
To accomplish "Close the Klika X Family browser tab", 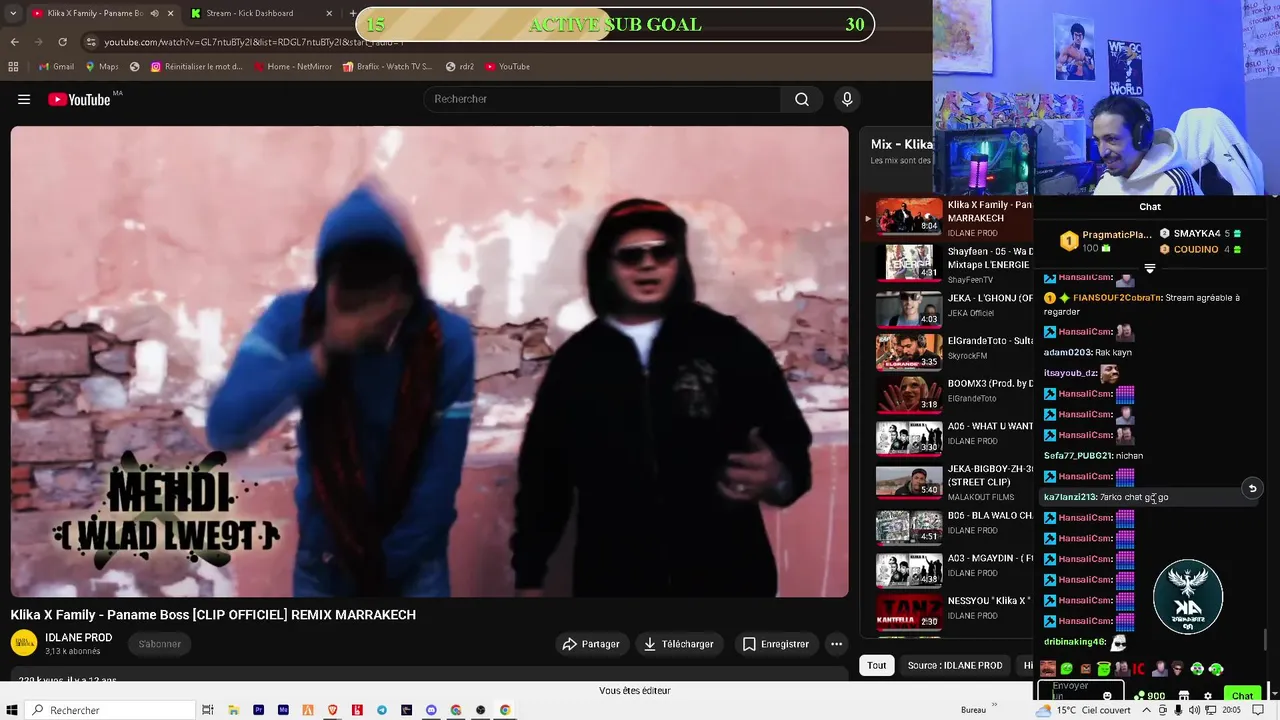I will coord(170,13).
